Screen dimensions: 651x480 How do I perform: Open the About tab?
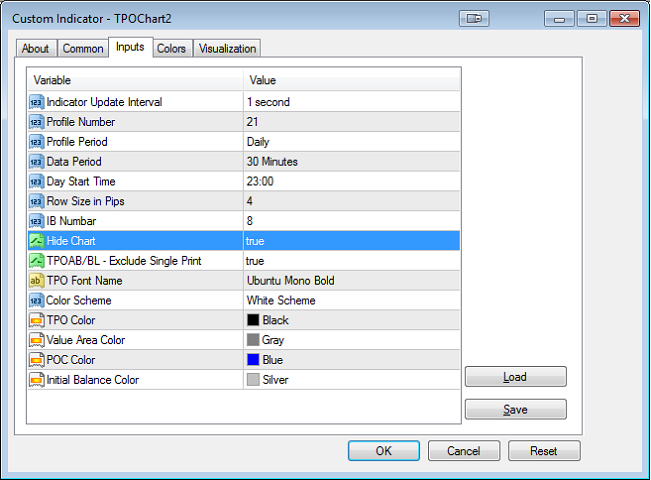click(x=35, y=49)
